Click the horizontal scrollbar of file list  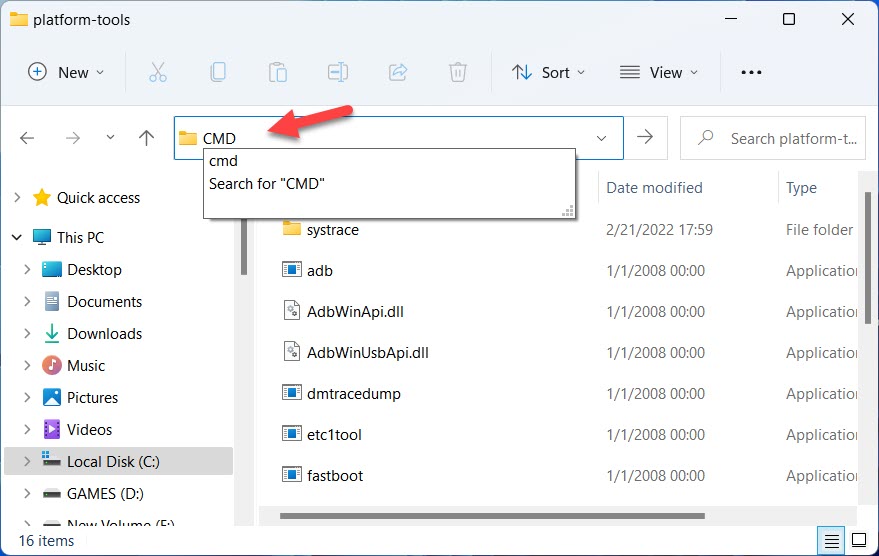tap(492, 516)
